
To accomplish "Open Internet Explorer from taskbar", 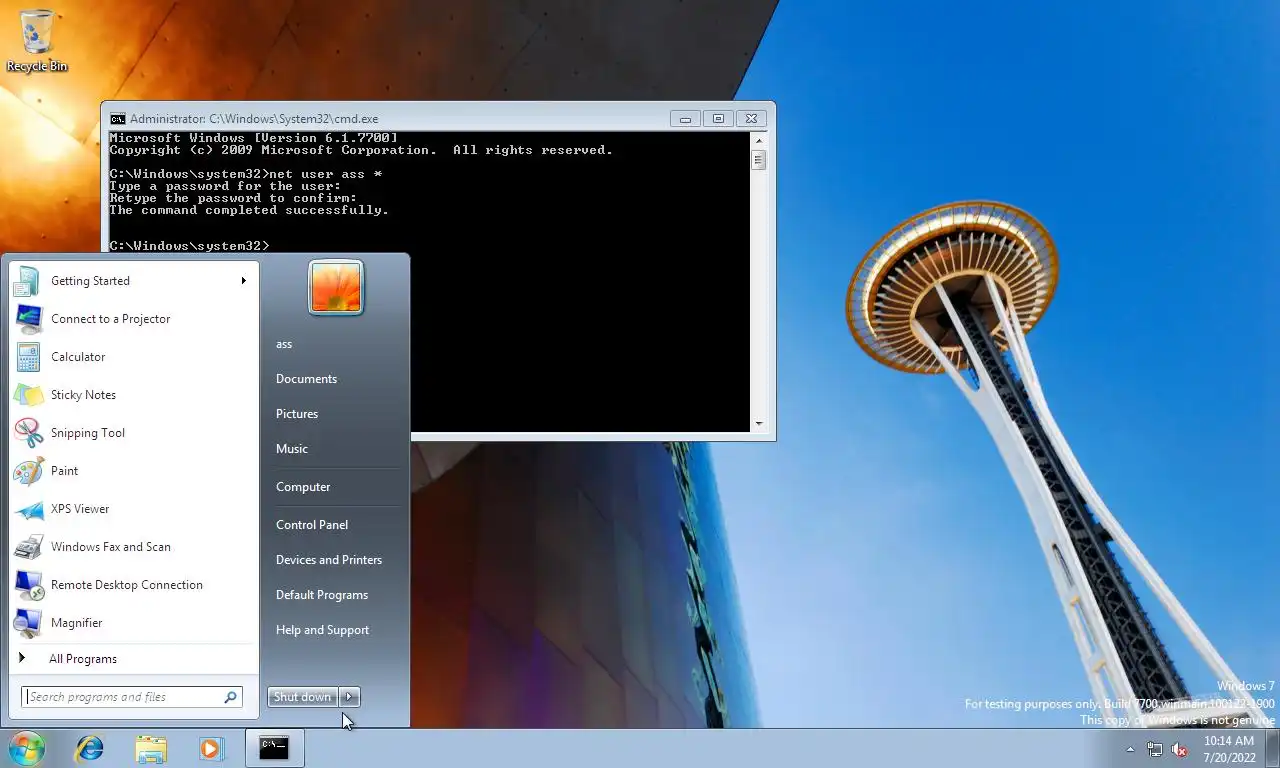I will 89,747.
